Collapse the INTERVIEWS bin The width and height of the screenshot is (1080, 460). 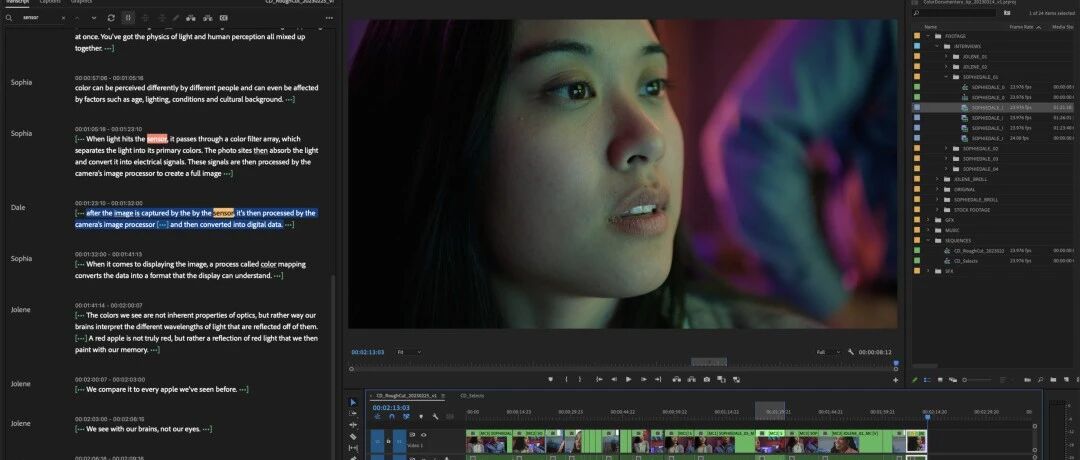[937, 46]
